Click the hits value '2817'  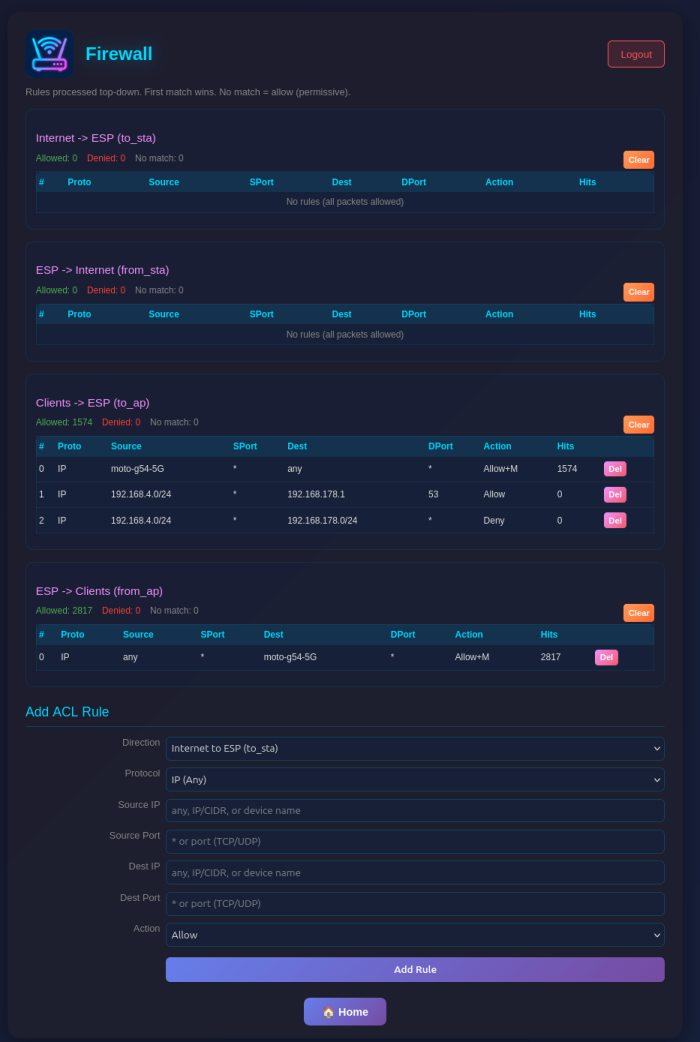pyautogui.click(x=550, y=657)
